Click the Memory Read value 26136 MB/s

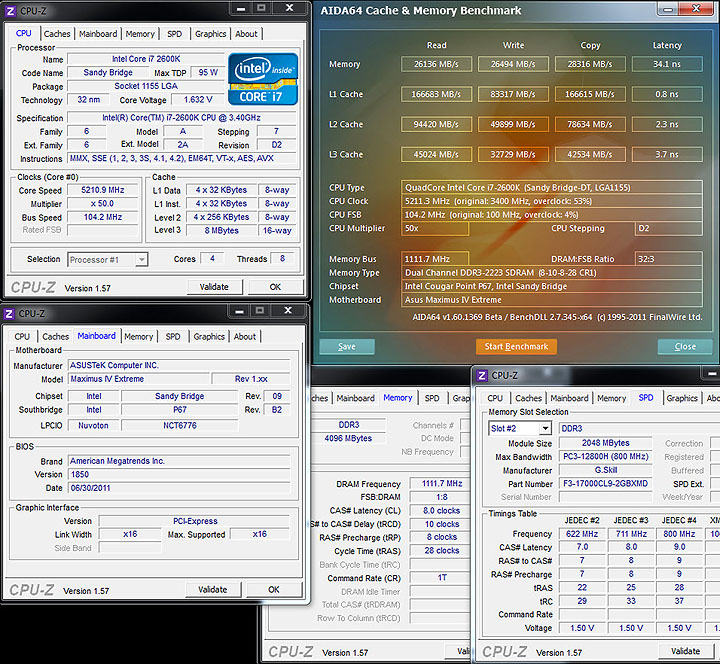[x=436, y=64]
